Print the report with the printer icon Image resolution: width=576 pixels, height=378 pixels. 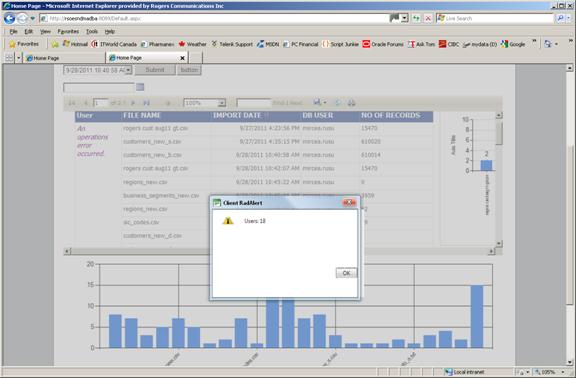tap(352, 103)
